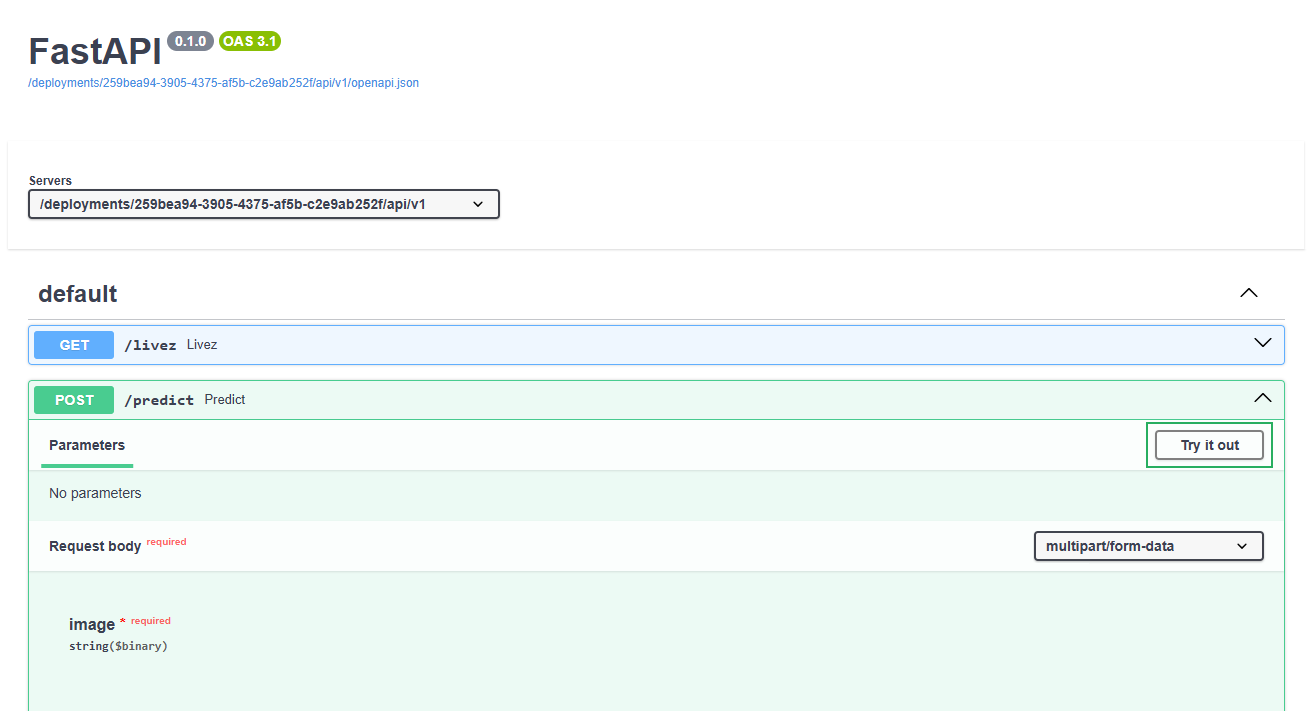Open the multipart/form-data content type dropdown

1148,546
